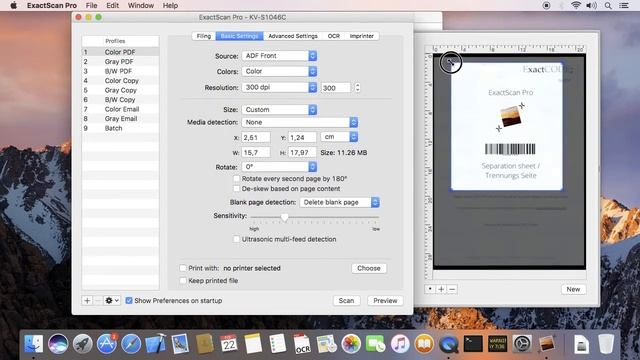
Task: Open Launchpad rocket icon in dock
Action: coord(82,344)
